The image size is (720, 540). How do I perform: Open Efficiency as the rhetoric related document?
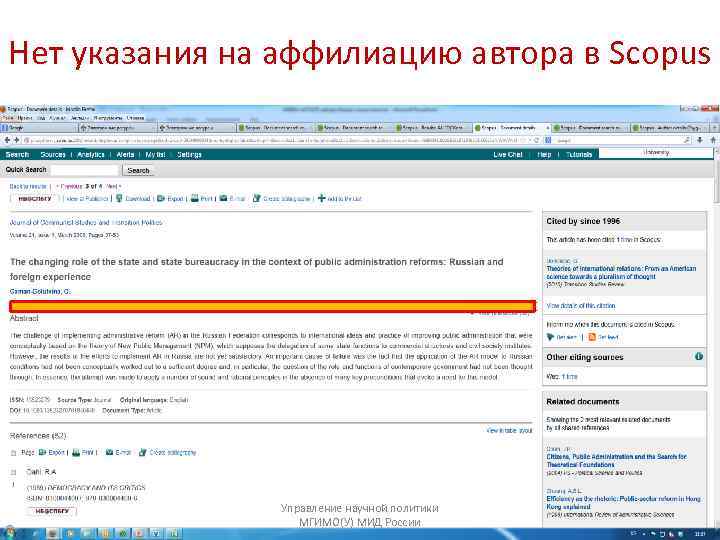(x=623, y=503)
